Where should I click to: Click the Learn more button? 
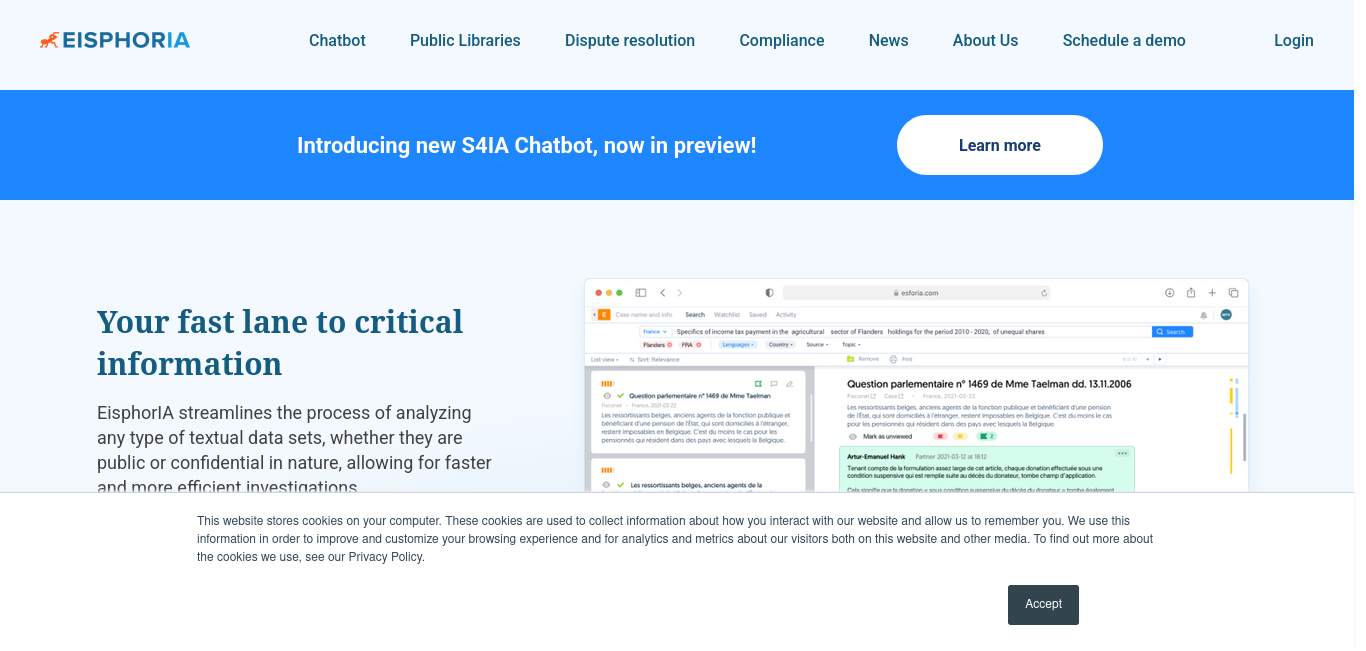(1000, 145)
